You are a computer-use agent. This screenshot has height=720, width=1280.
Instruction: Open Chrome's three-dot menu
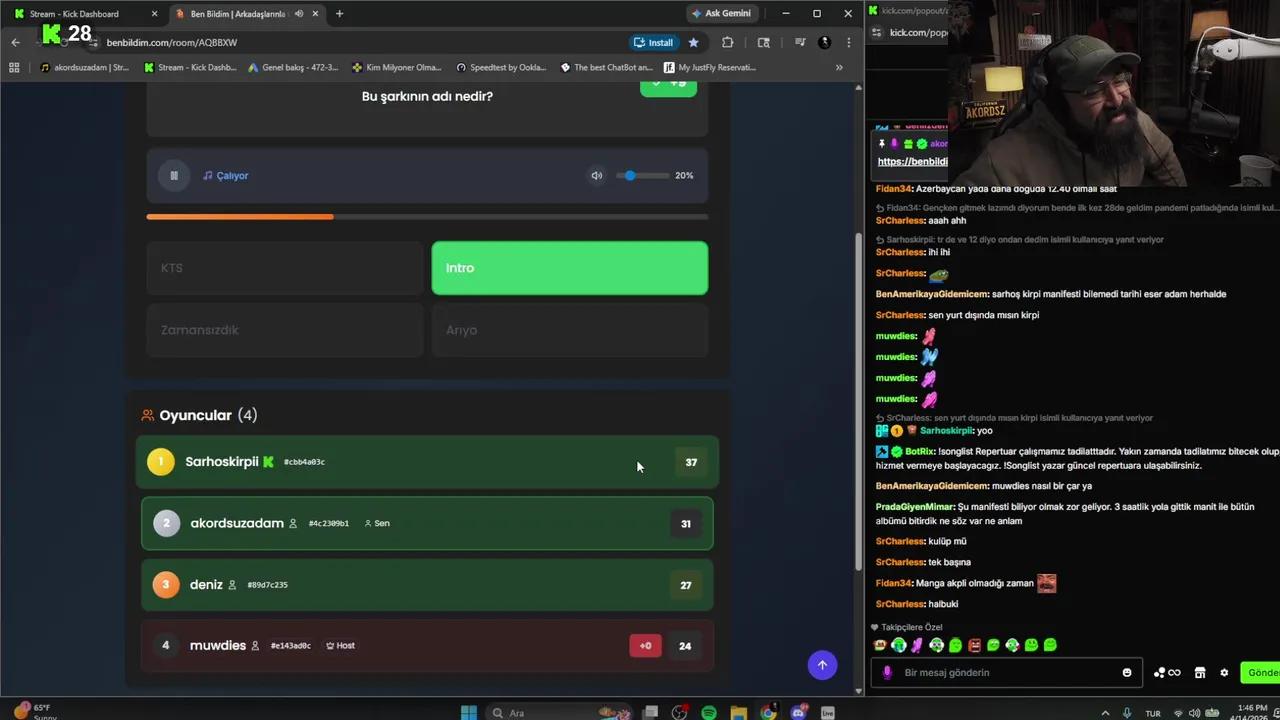pos(848,43)
